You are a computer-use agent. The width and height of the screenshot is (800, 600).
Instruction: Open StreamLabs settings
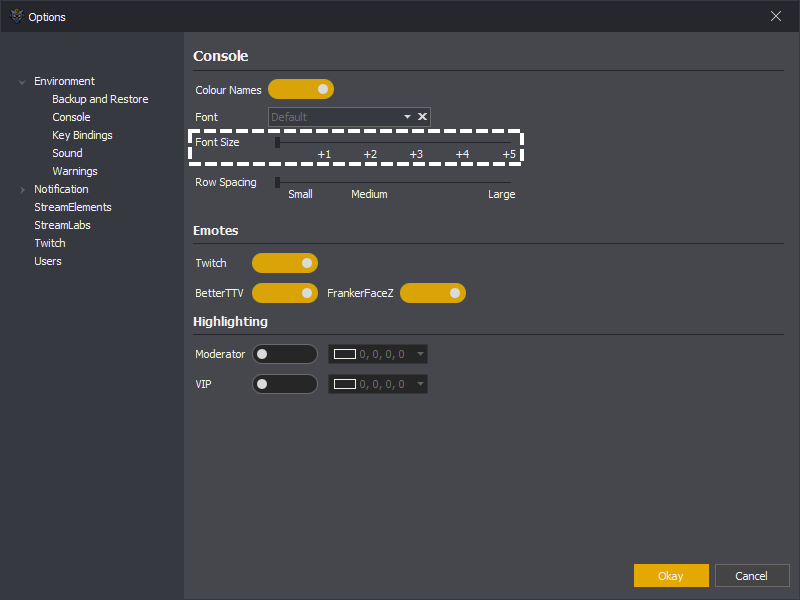click(62, 225)
